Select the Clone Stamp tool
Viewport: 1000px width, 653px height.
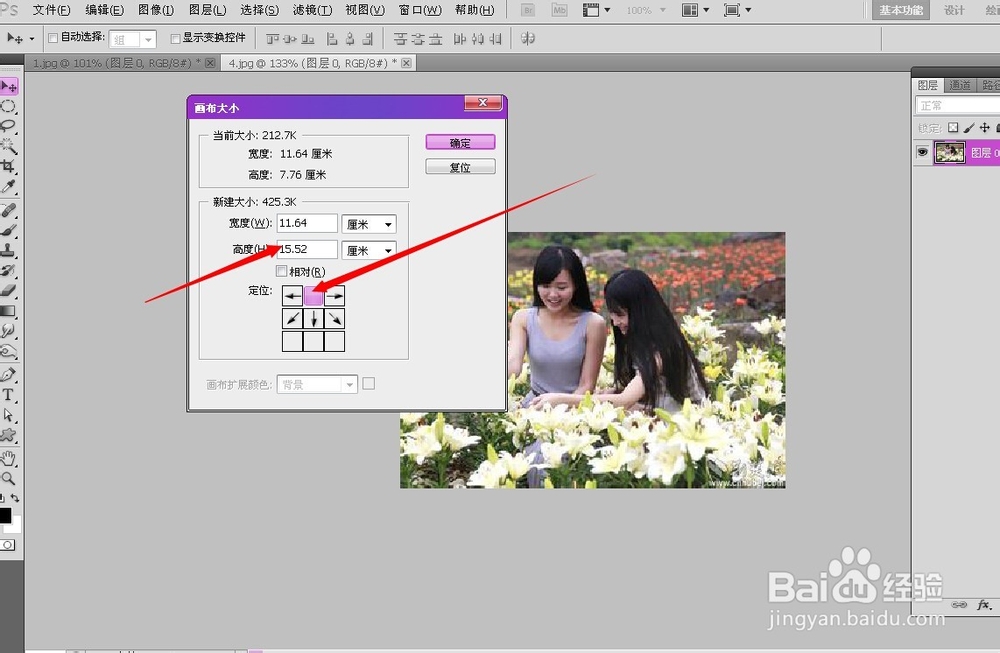coord(8,250)
